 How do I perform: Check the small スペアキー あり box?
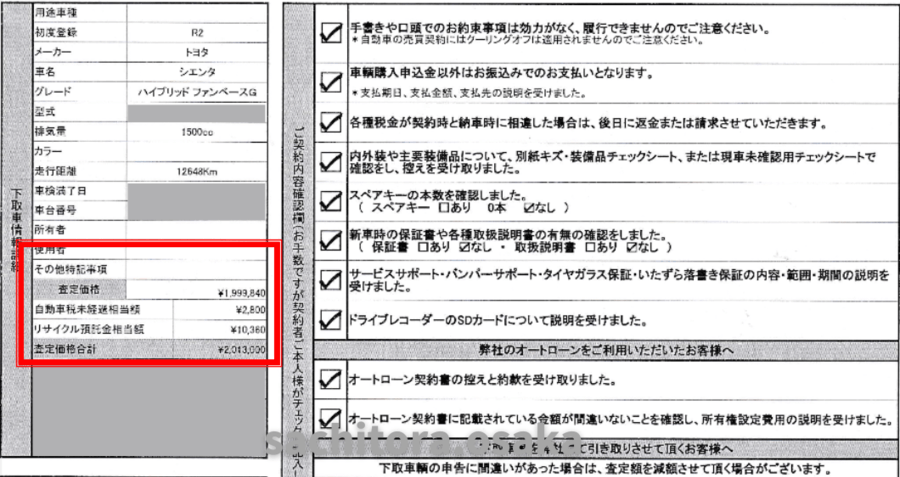[443, 211]
